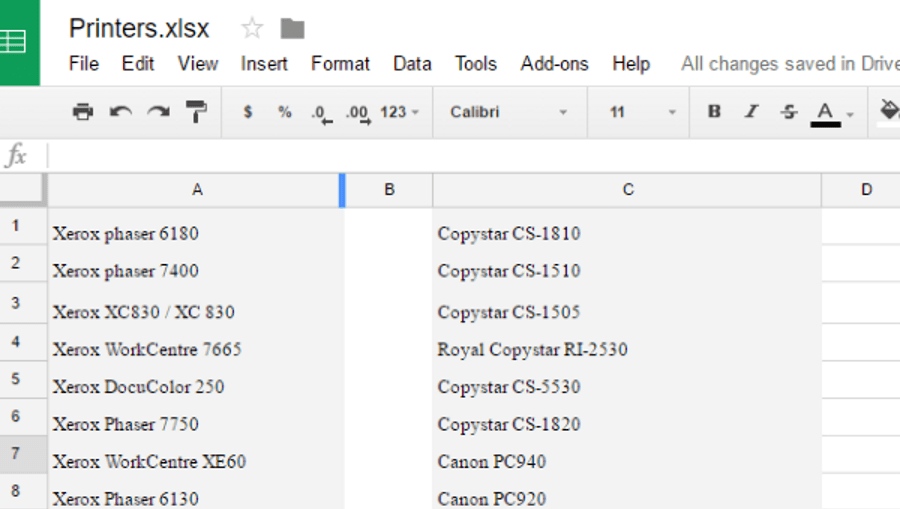Screen dimensions: 900x509
Task: Click the All changes saved in Drive link
Action: pos(790,64)
